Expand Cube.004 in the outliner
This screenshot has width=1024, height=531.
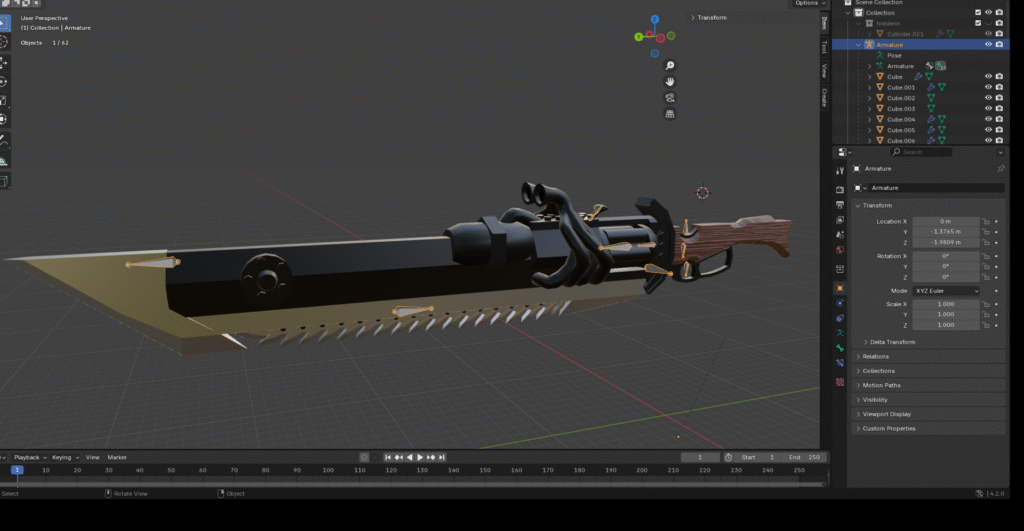[869, 120]
